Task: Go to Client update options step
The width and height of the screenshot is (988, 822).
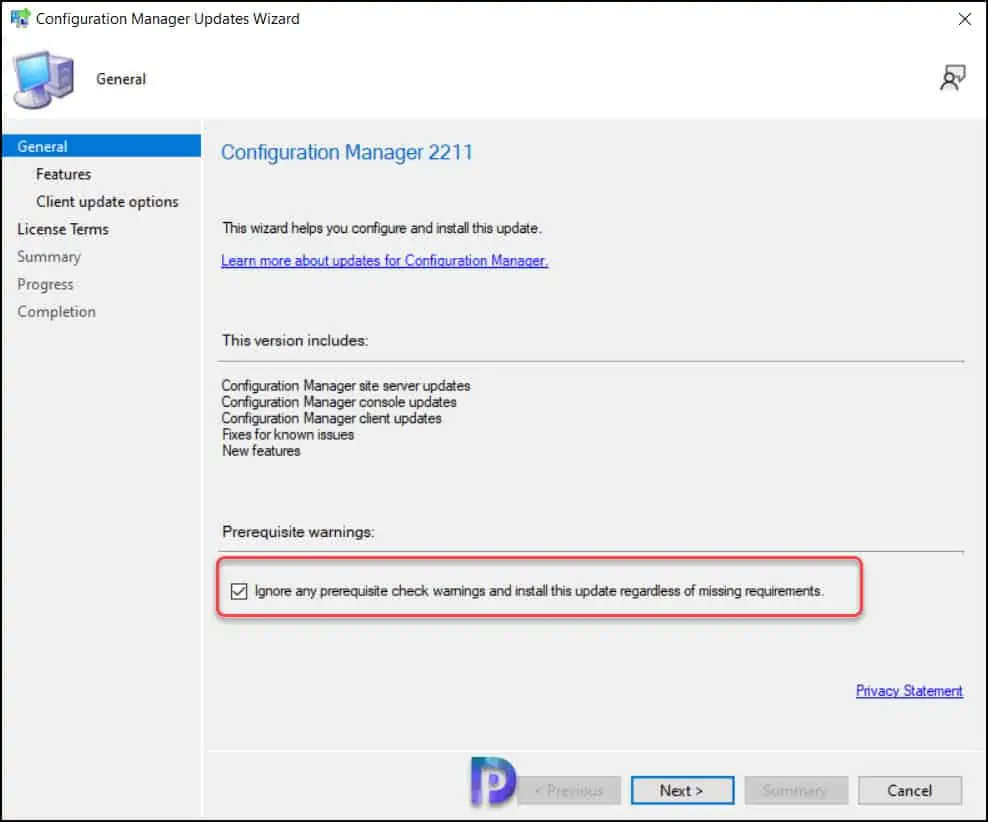Action: click(x=107, y=202)
